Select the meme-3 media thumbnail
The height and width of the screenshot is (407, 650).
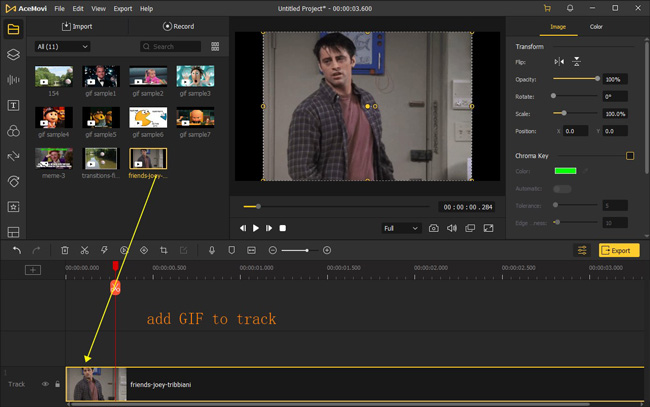pyautogui.click(x=54, y=159)
